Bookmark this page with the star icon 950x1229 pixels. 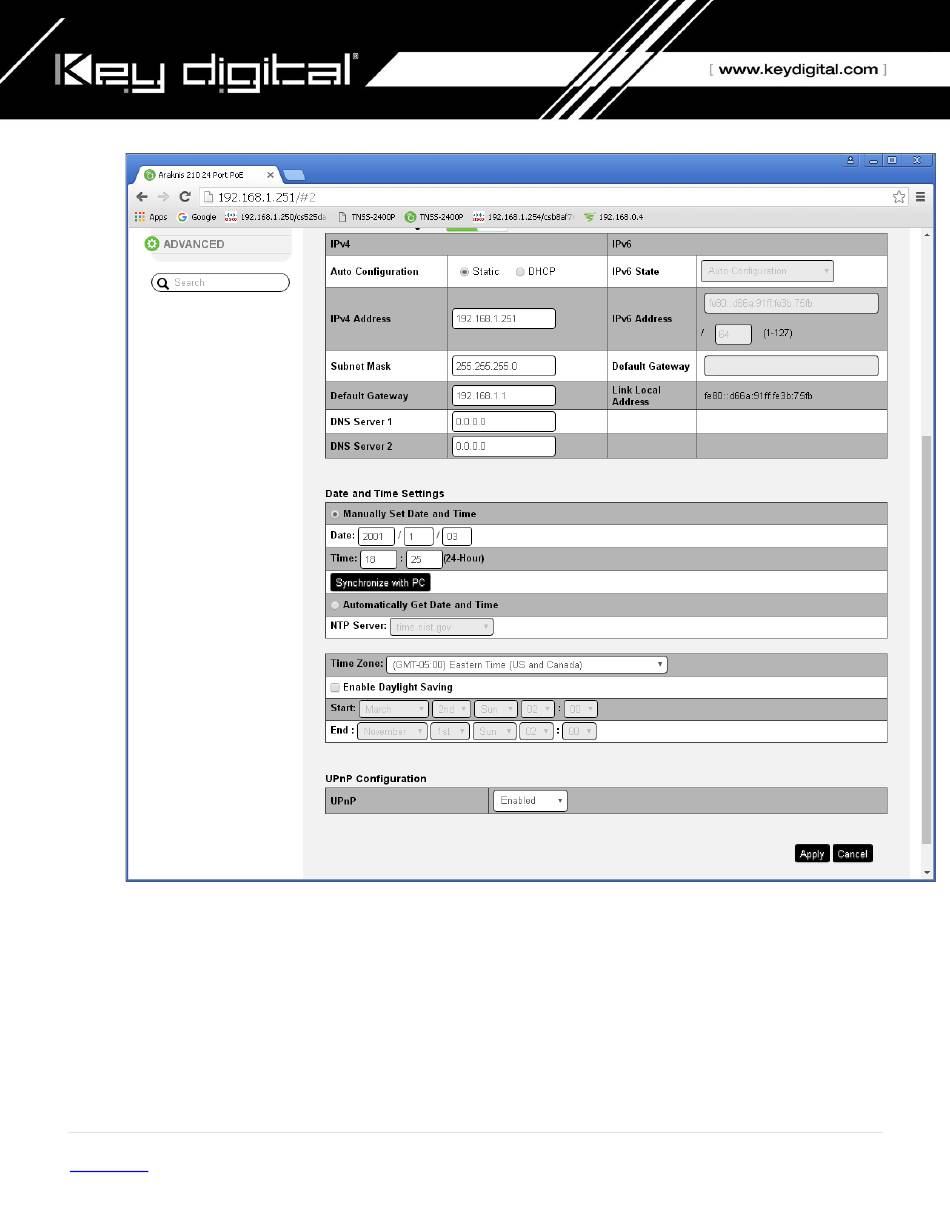point(899,197)
